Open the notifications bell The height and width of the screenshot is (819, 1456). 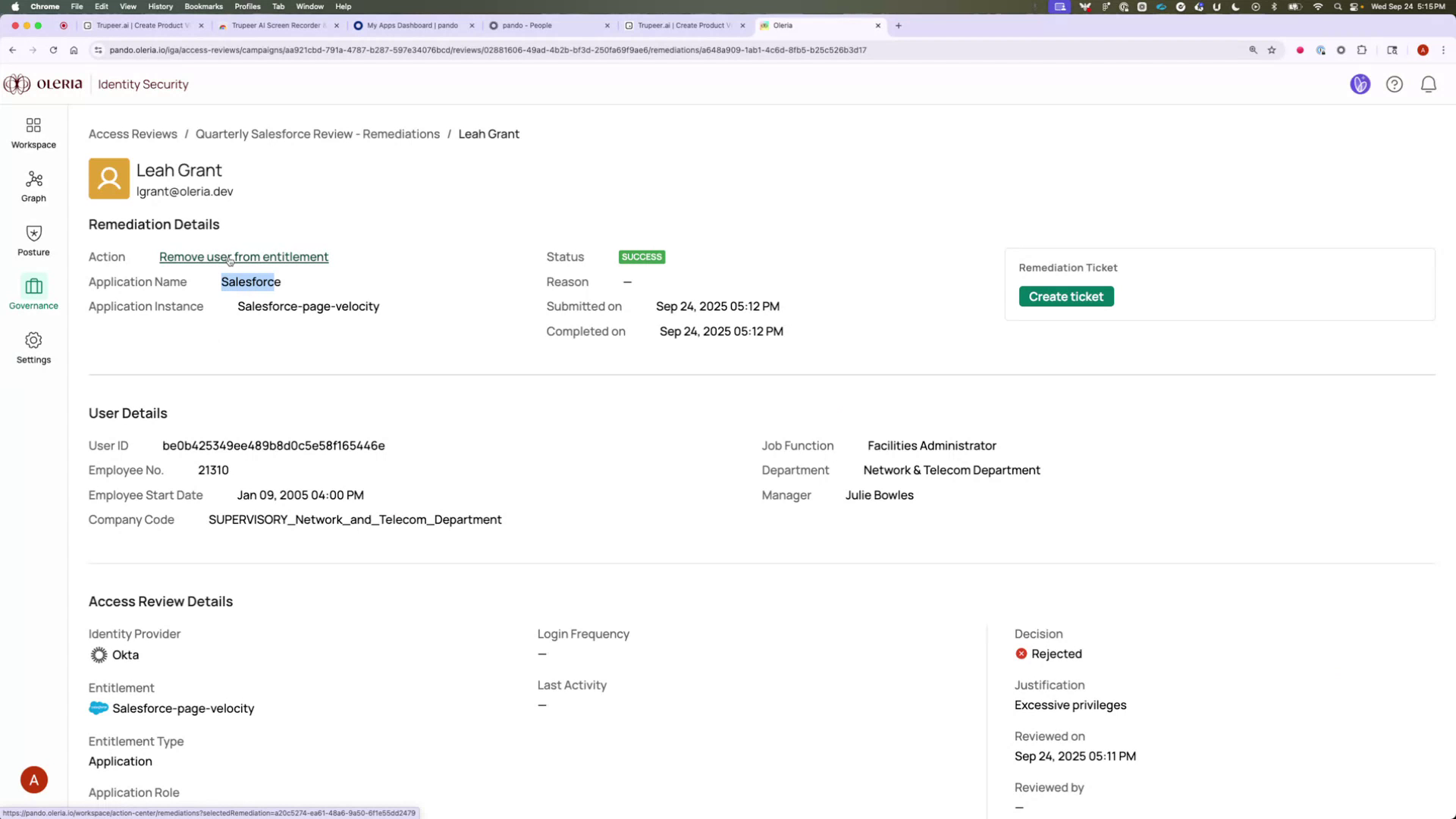coord(1429,84)
